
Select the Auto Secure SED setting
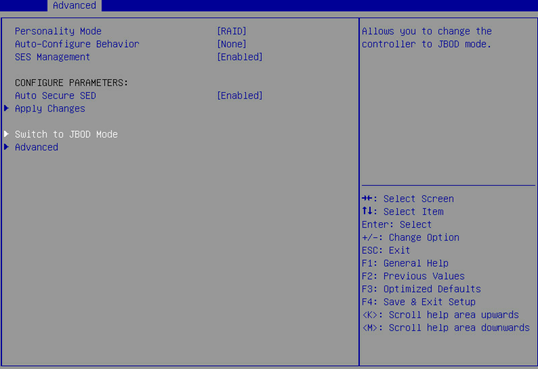point(55,96)
